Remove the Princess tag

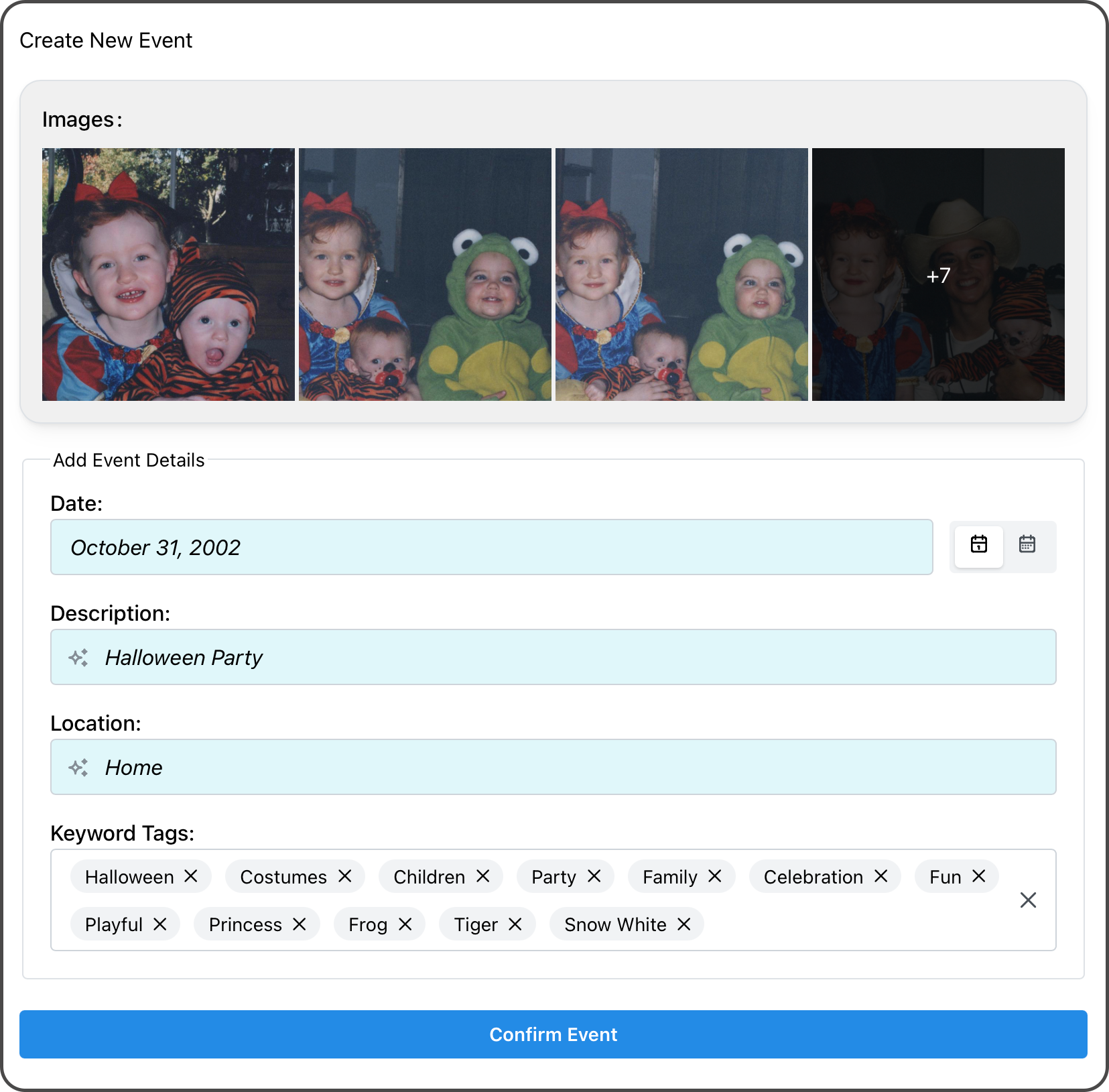[x=299, y=924]
